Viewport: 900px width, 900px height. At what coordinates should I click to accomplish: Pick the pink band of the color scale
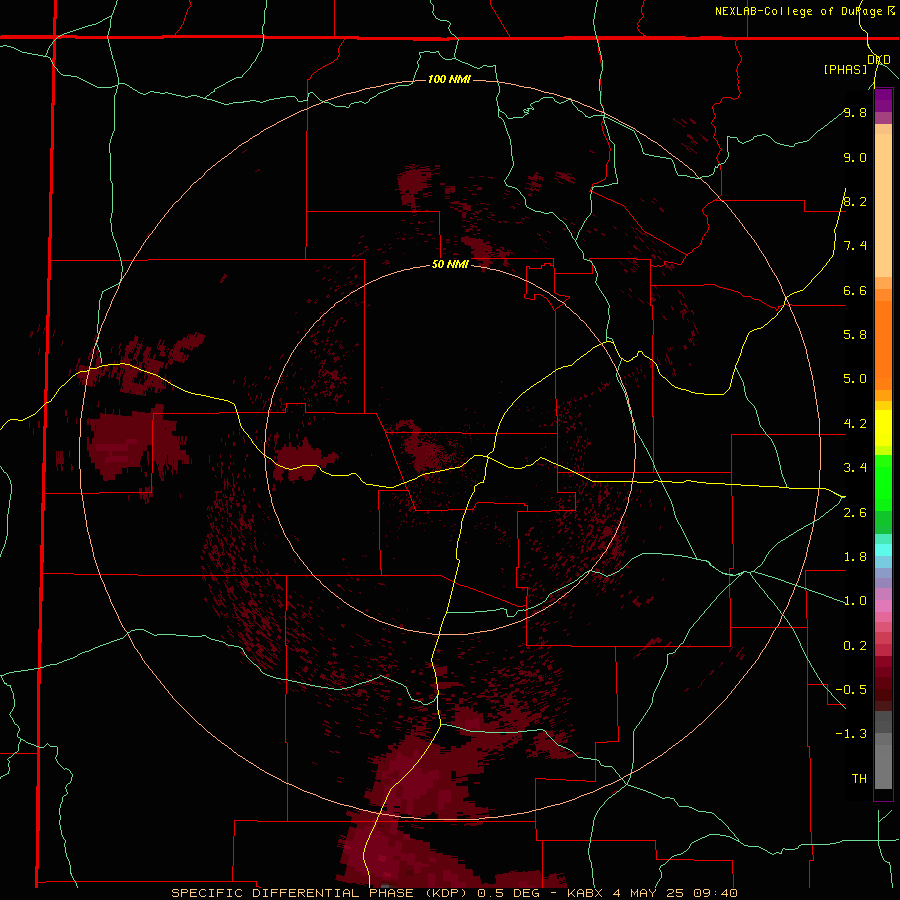tap(883, 606)
